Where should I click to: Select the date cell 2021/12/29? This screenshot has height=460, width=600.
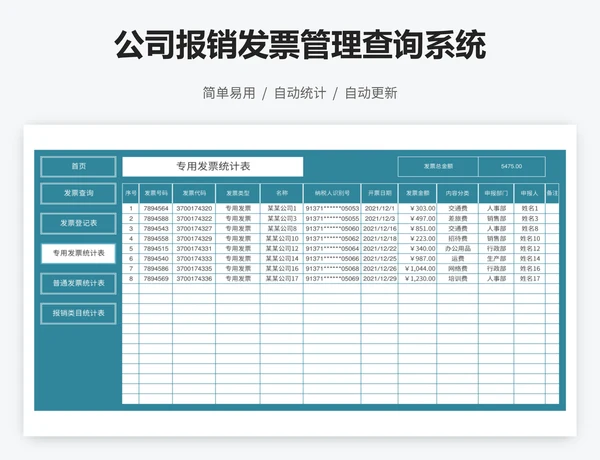(x=380, y=279)
